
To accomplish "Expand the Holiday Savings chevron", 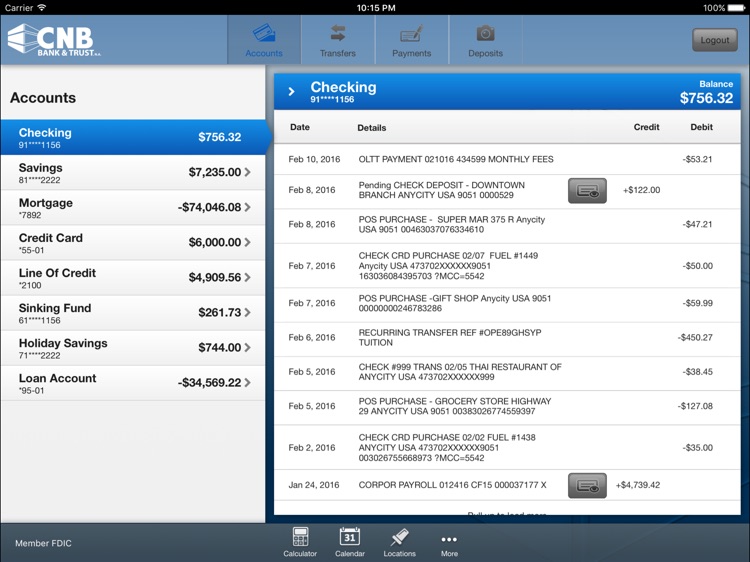I will [247, 347].
